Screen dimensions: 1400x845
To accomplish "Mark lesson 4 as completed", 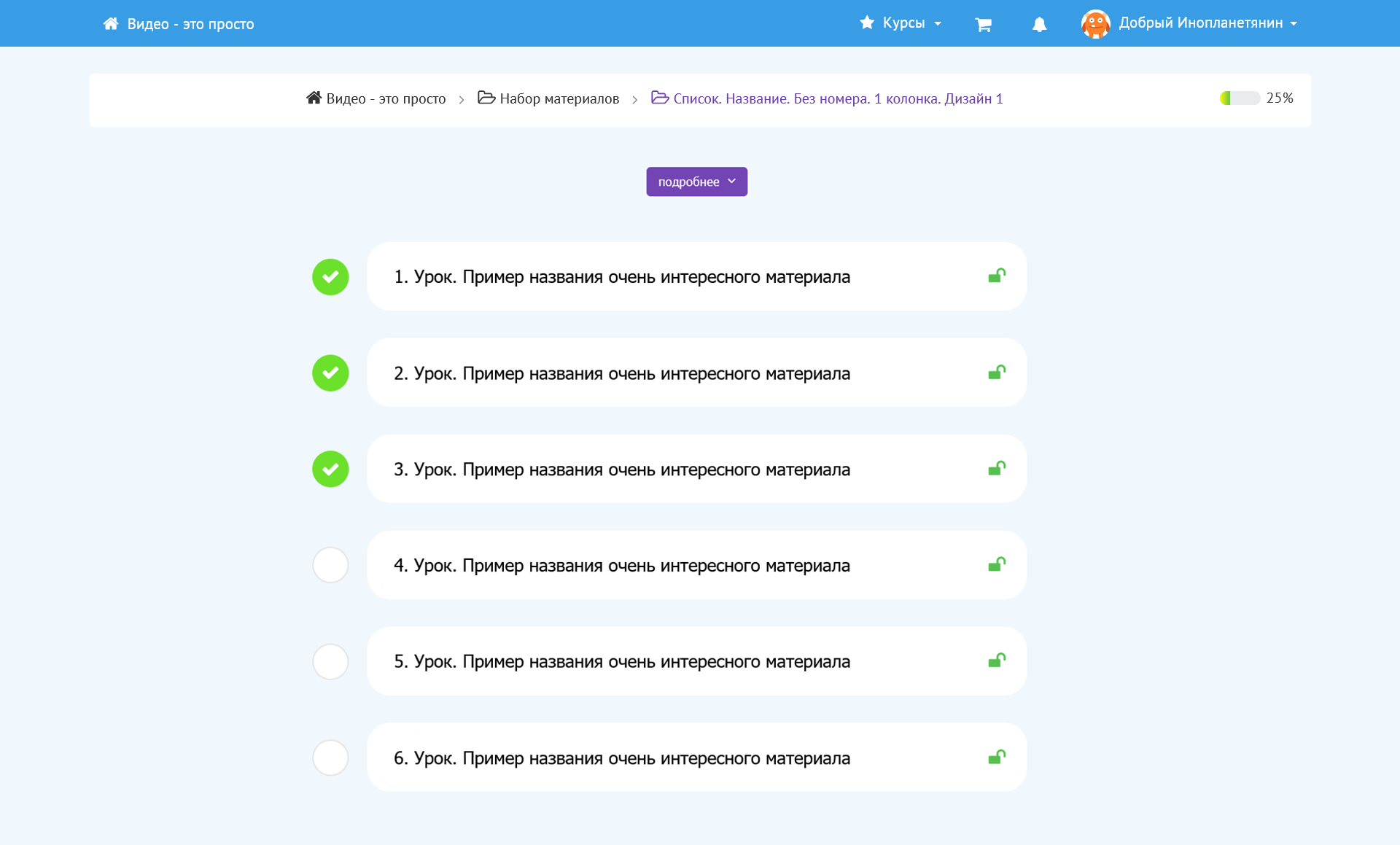I will (x=330, y=565).
